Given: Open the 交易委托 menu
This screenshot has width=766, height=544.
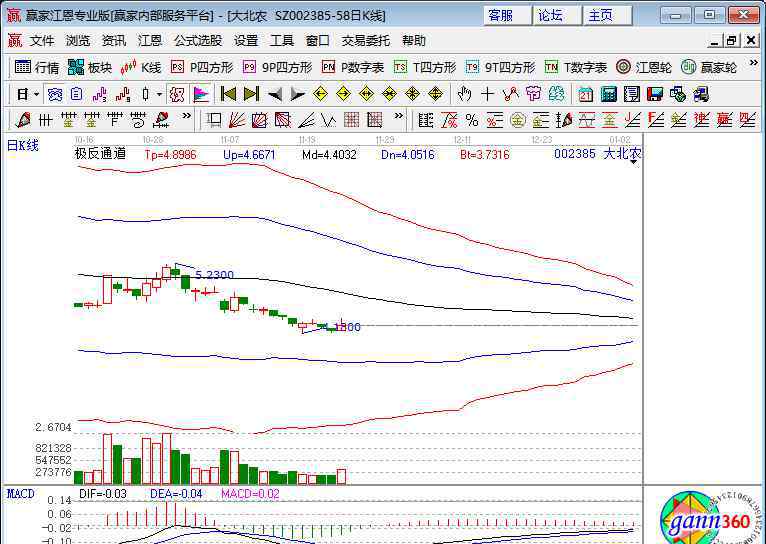Looking at the screenshot, I should pos(366,41).
